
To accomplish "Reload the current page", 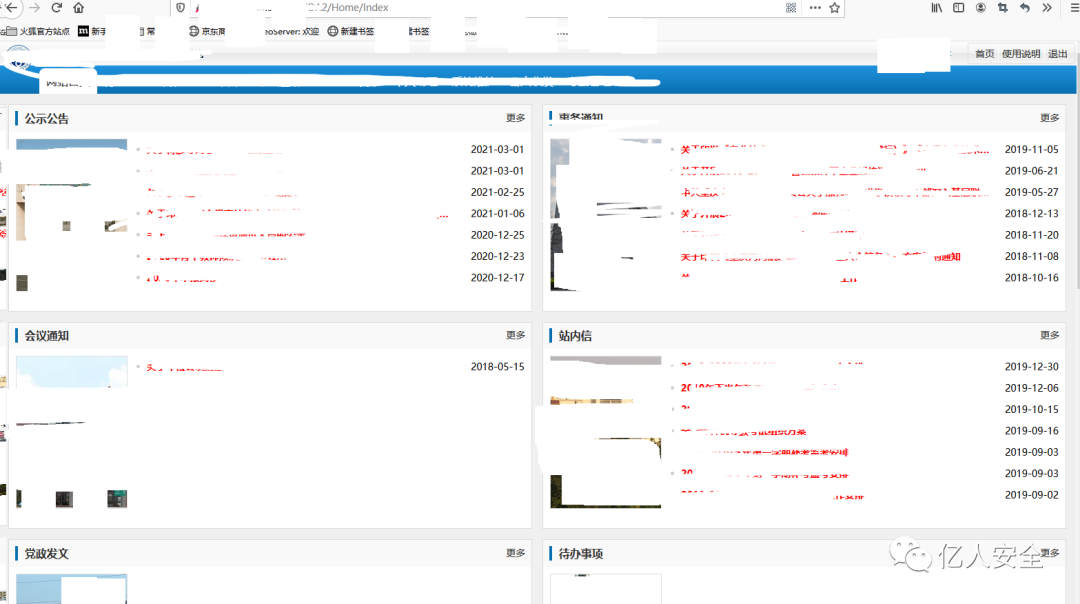I will (x=56, y=8).
